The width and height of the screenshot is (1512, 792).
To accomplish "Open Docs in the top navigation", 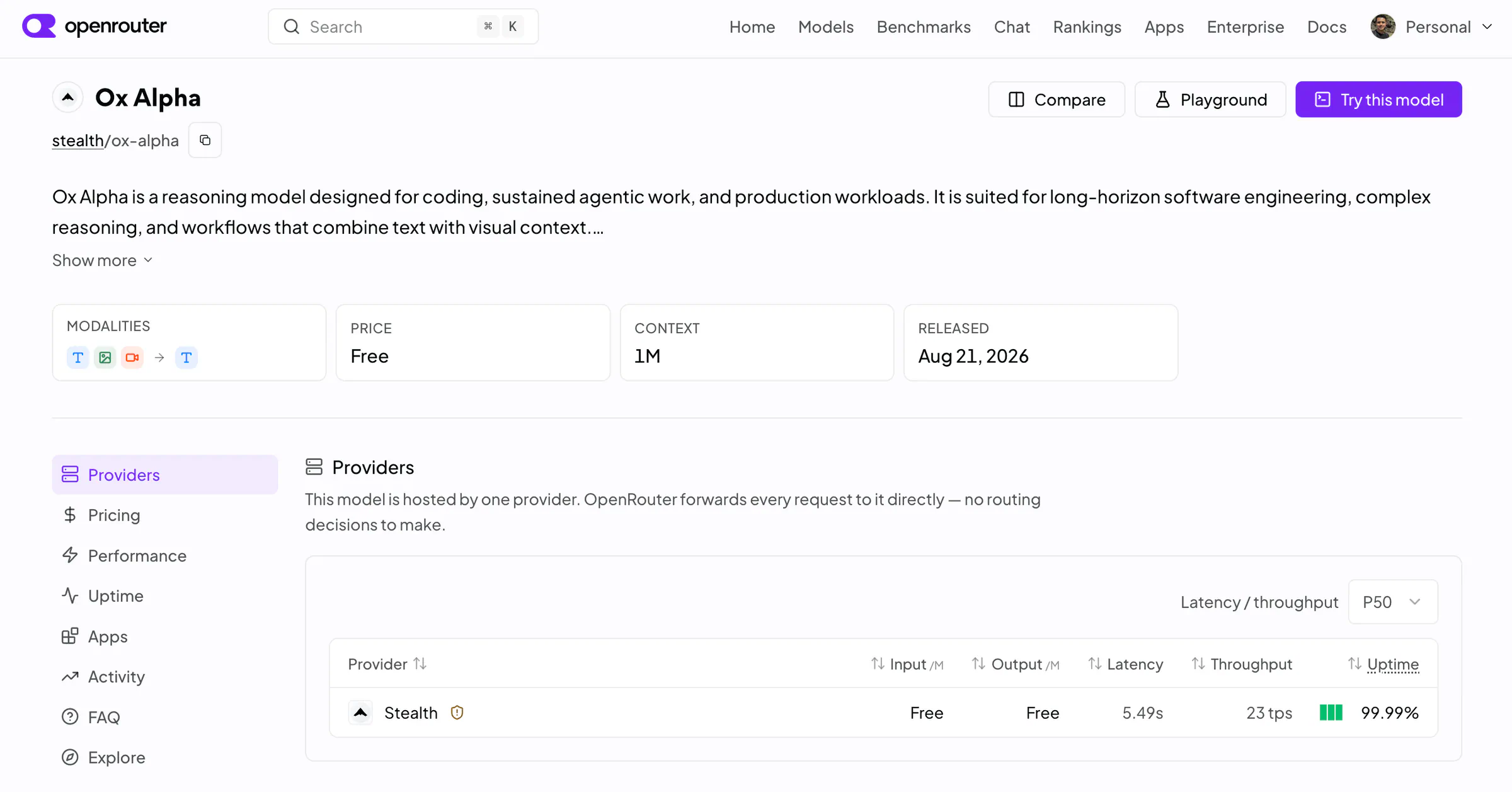I will click(1327, 26).
